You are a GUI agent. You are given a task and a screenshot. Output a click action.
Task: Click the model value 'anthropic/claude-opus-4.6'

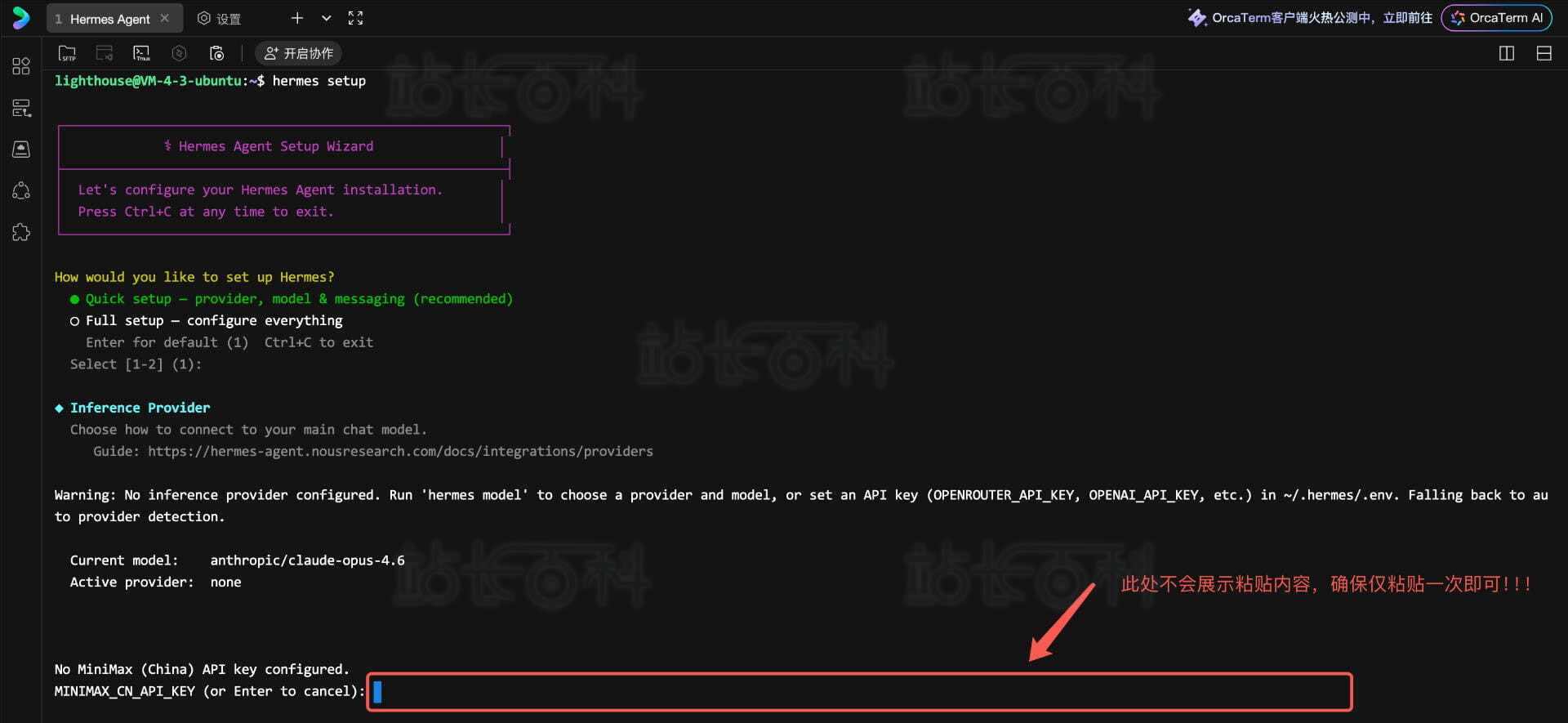[308, 560]
